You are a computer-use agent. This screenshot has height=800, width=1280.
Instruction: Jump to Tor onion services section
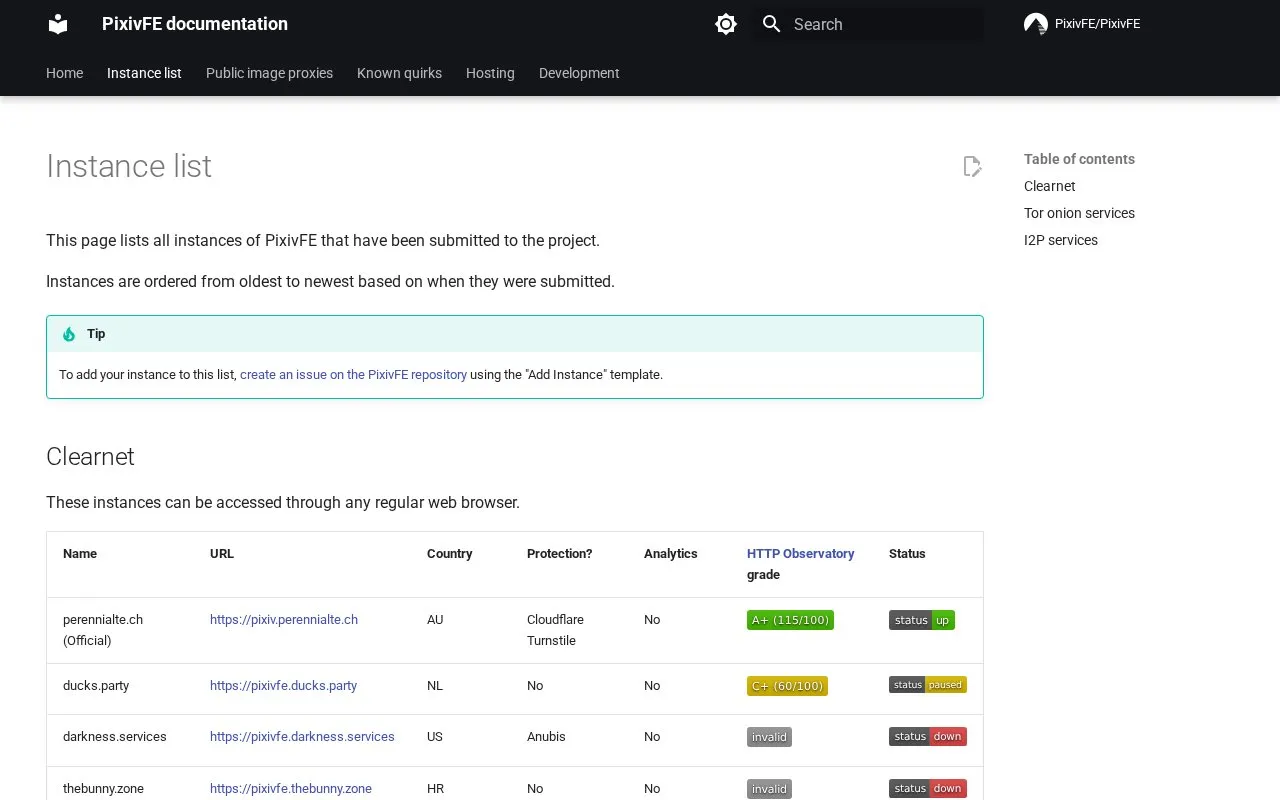pyautogui.click(x=1079, y=213)
